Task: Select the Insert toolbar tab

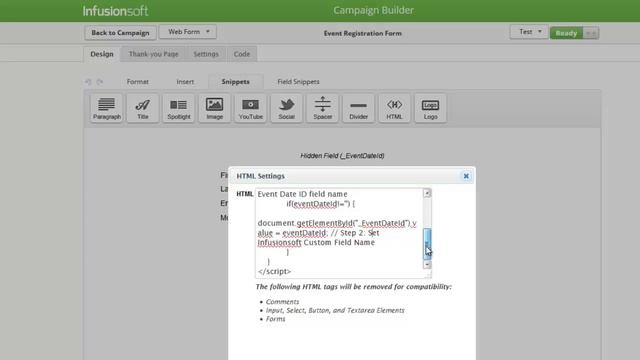Action: pyautogui.click(x=185, y=82)
